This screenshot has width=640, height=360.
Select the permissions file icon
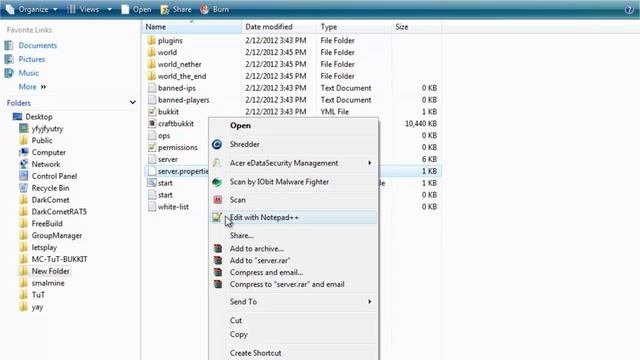[152, 147]
